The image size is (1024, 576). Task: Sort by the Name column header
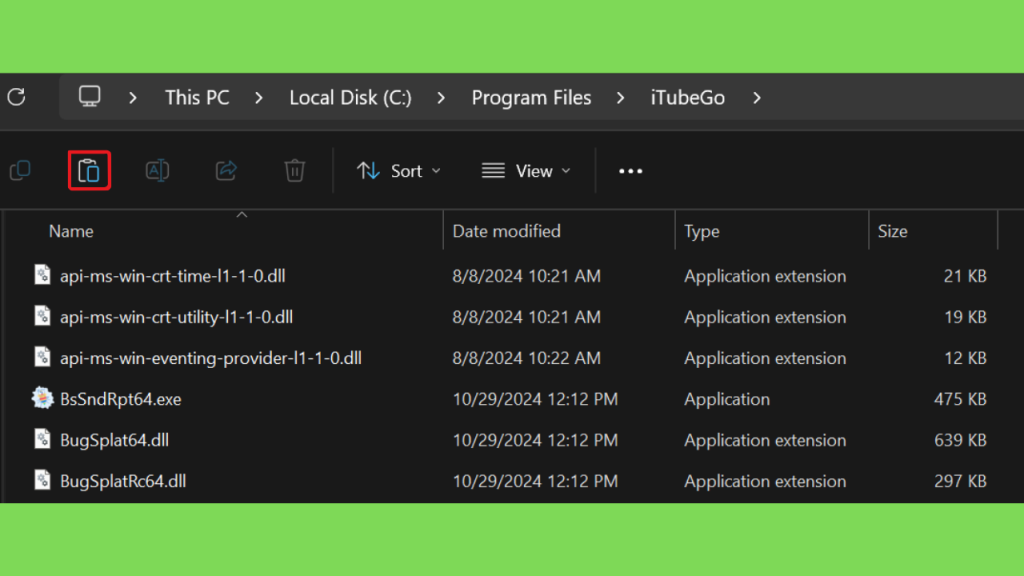click(71, 231)
